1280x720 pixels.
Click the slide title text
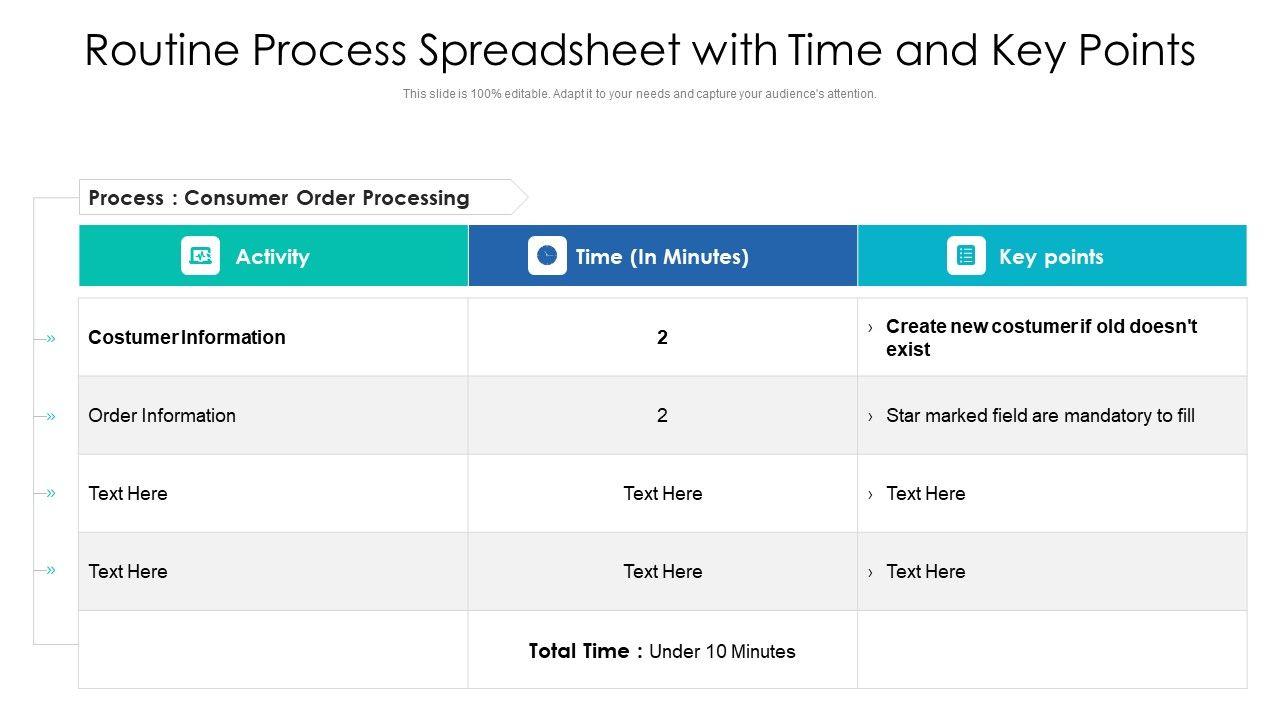(640, 51)
